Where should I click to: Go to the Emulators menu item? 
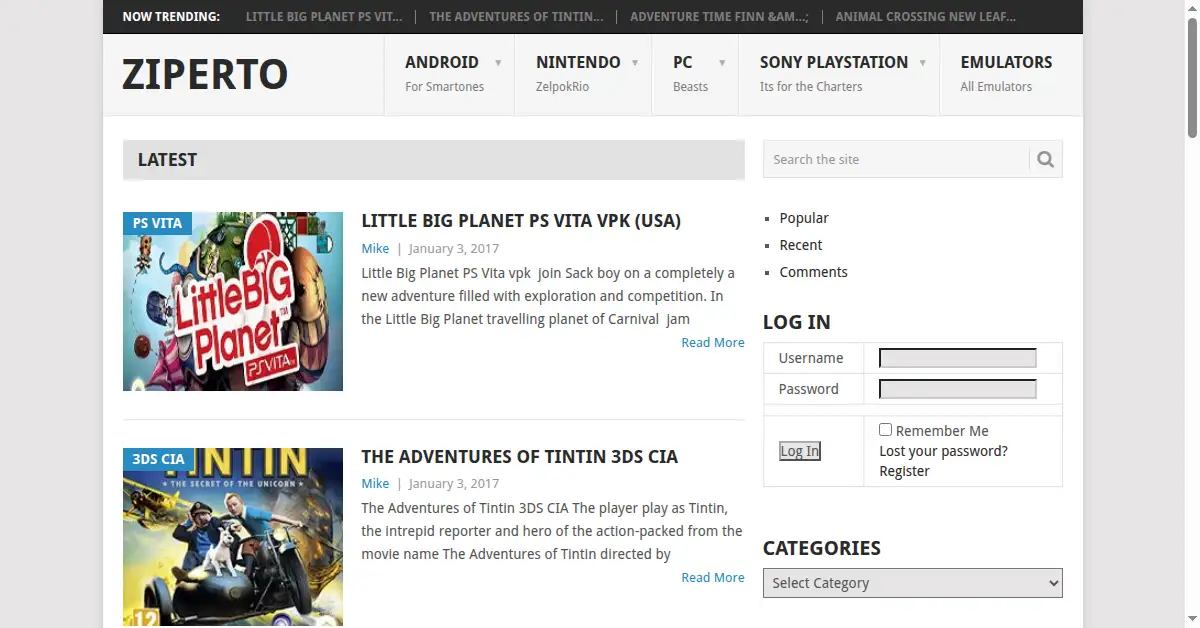pos(1006,74)
